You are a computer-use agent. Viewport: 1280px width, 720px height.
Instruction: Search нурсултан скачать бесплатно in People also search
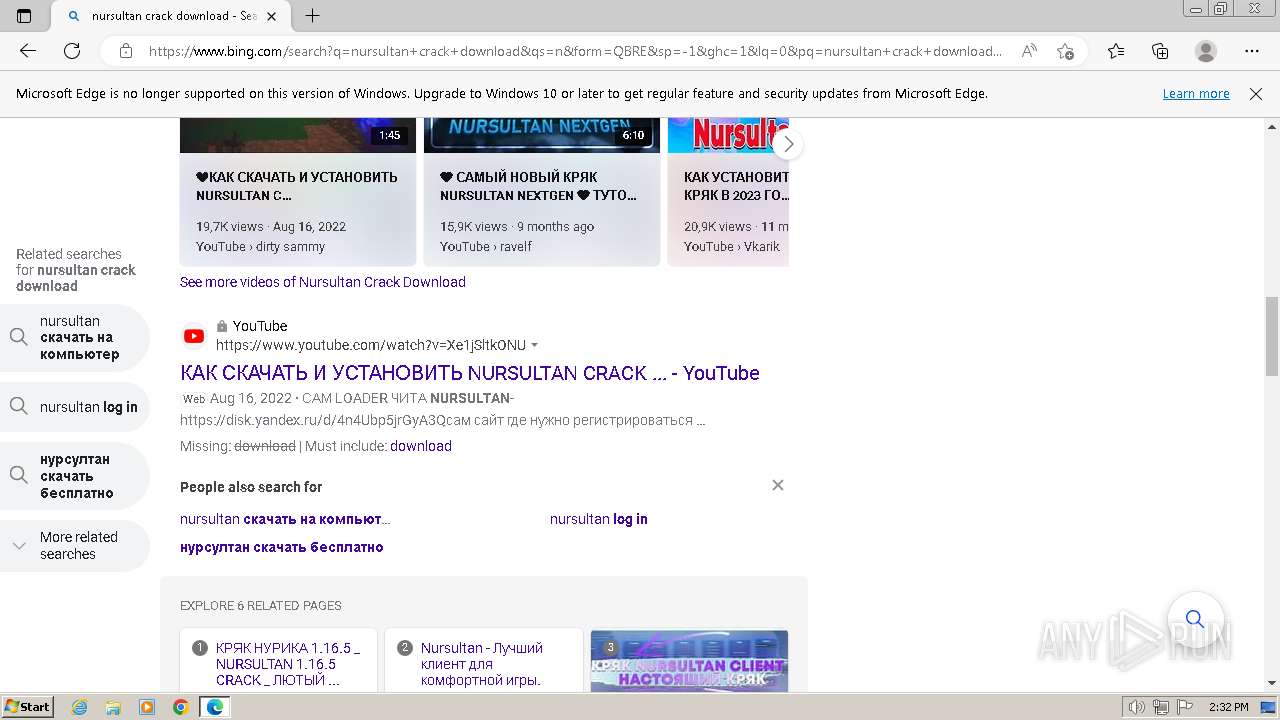pos(282,547)
